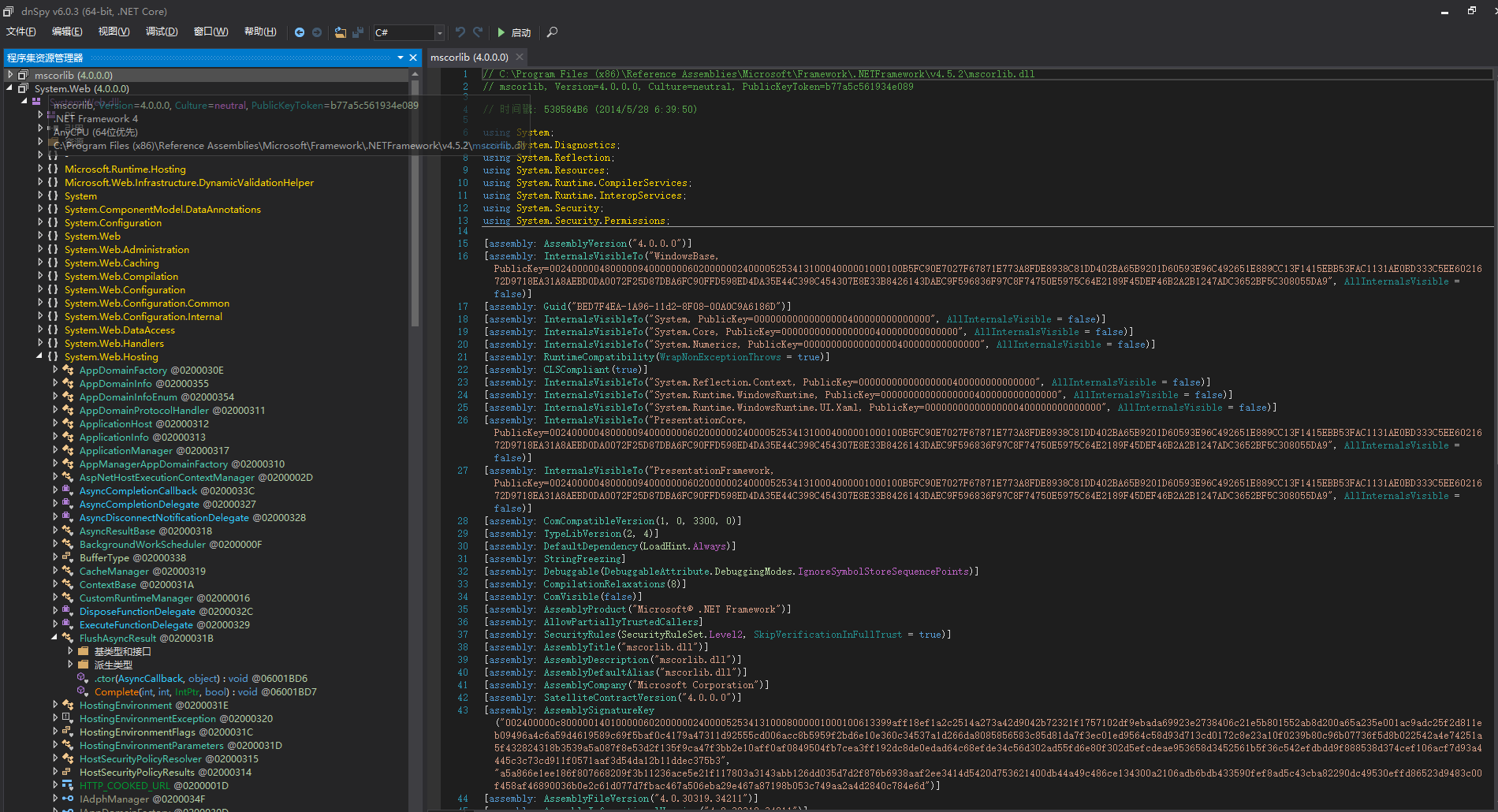
Task: Click the tree panel vertical scrollbar thumb
Action: pyautogui.click(x=415, y=203)
